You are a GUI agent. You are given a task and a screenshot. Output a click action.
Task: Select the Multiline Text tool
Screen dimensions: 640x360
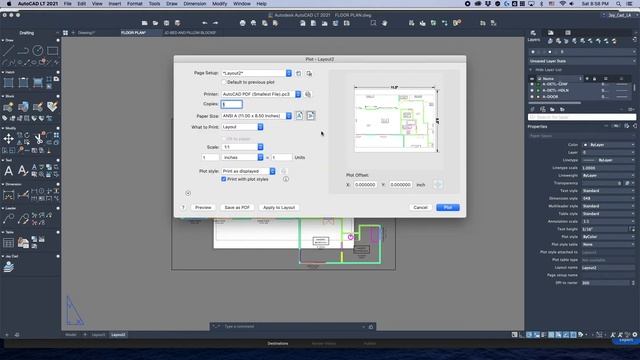pyautogui.click(x=9, y=171)
